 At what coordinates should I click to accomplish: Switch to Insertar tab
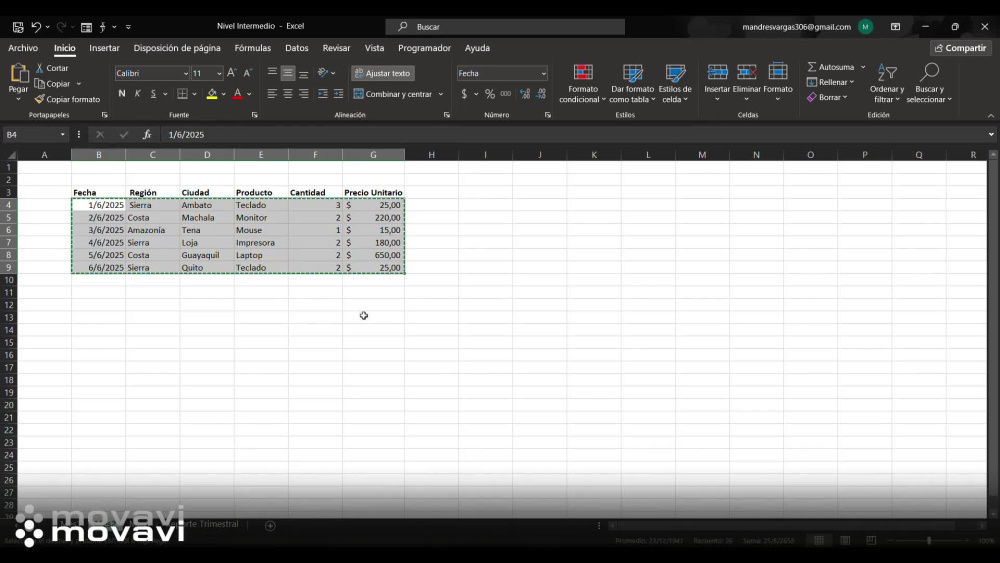104,48
